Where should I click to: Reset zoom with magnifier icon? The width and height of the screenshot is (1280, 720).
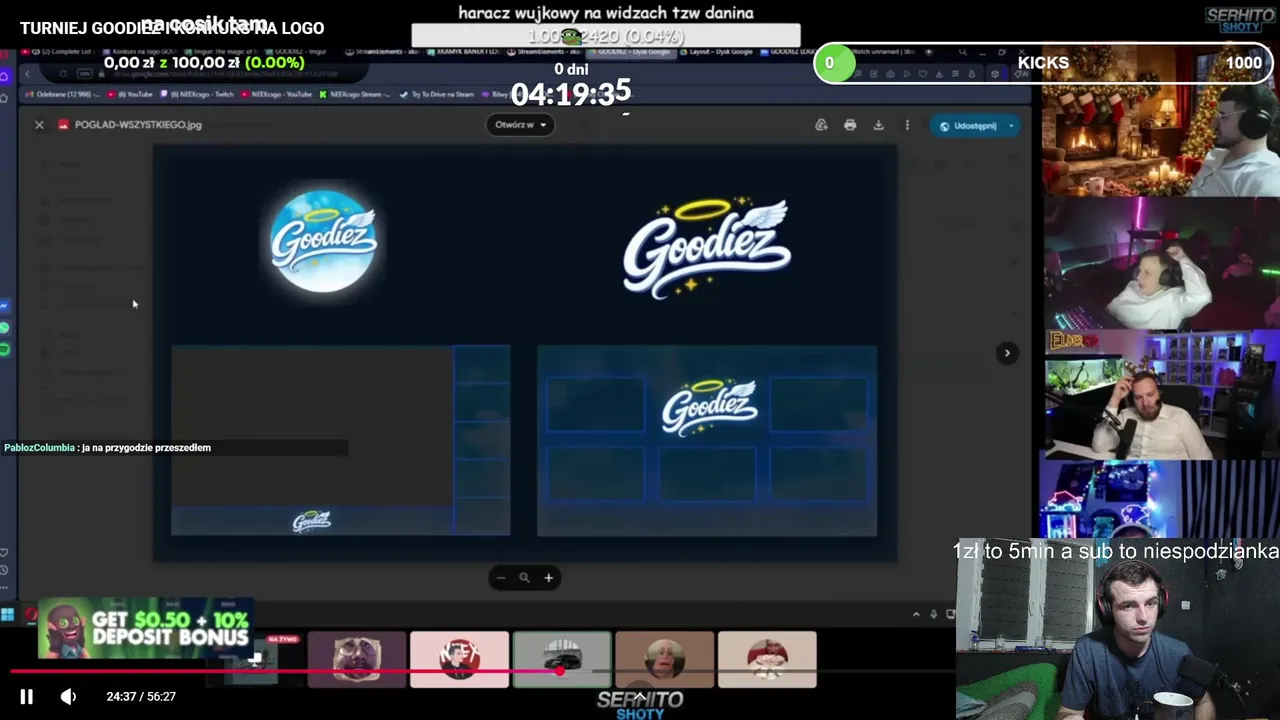524,578
